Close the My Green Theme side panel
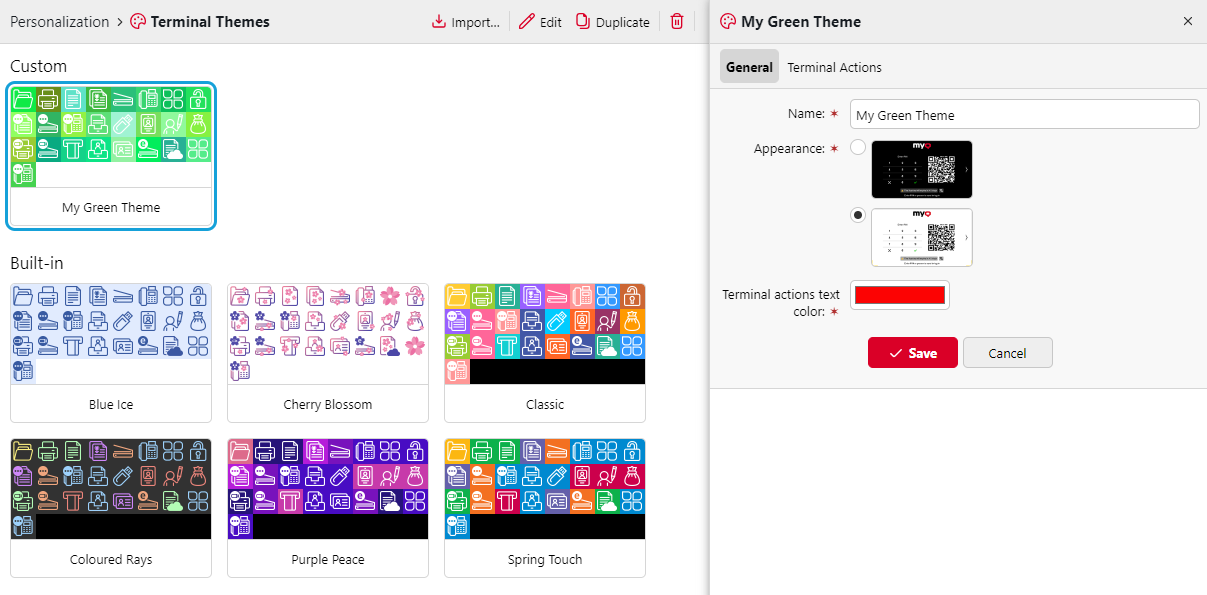Screen dimensions: 1207x595 click(x=1187, y=22)
